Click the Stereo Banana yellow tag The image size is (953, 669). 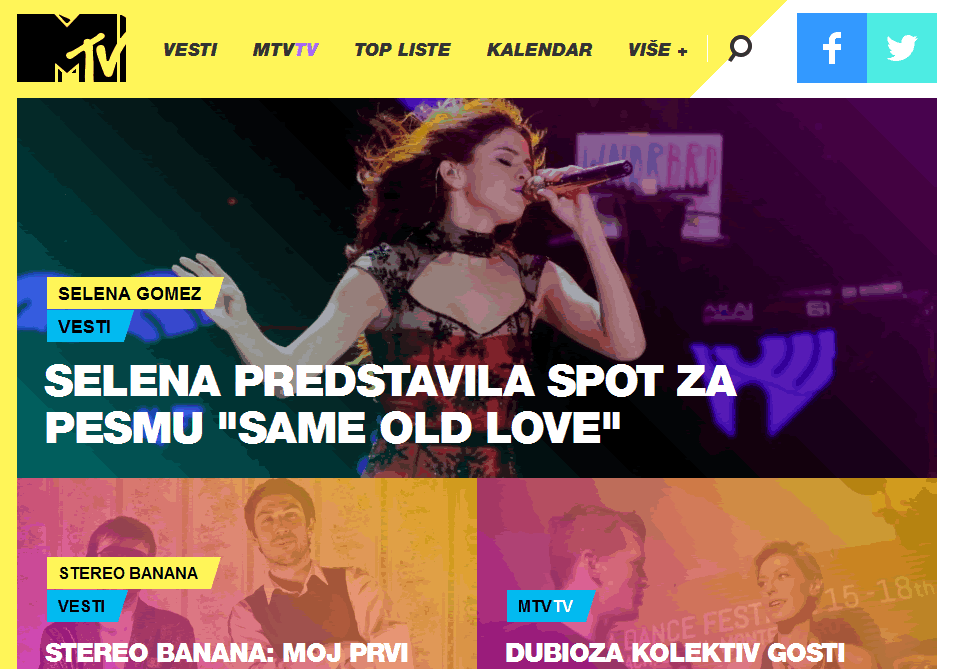click(x=134, y=573)
